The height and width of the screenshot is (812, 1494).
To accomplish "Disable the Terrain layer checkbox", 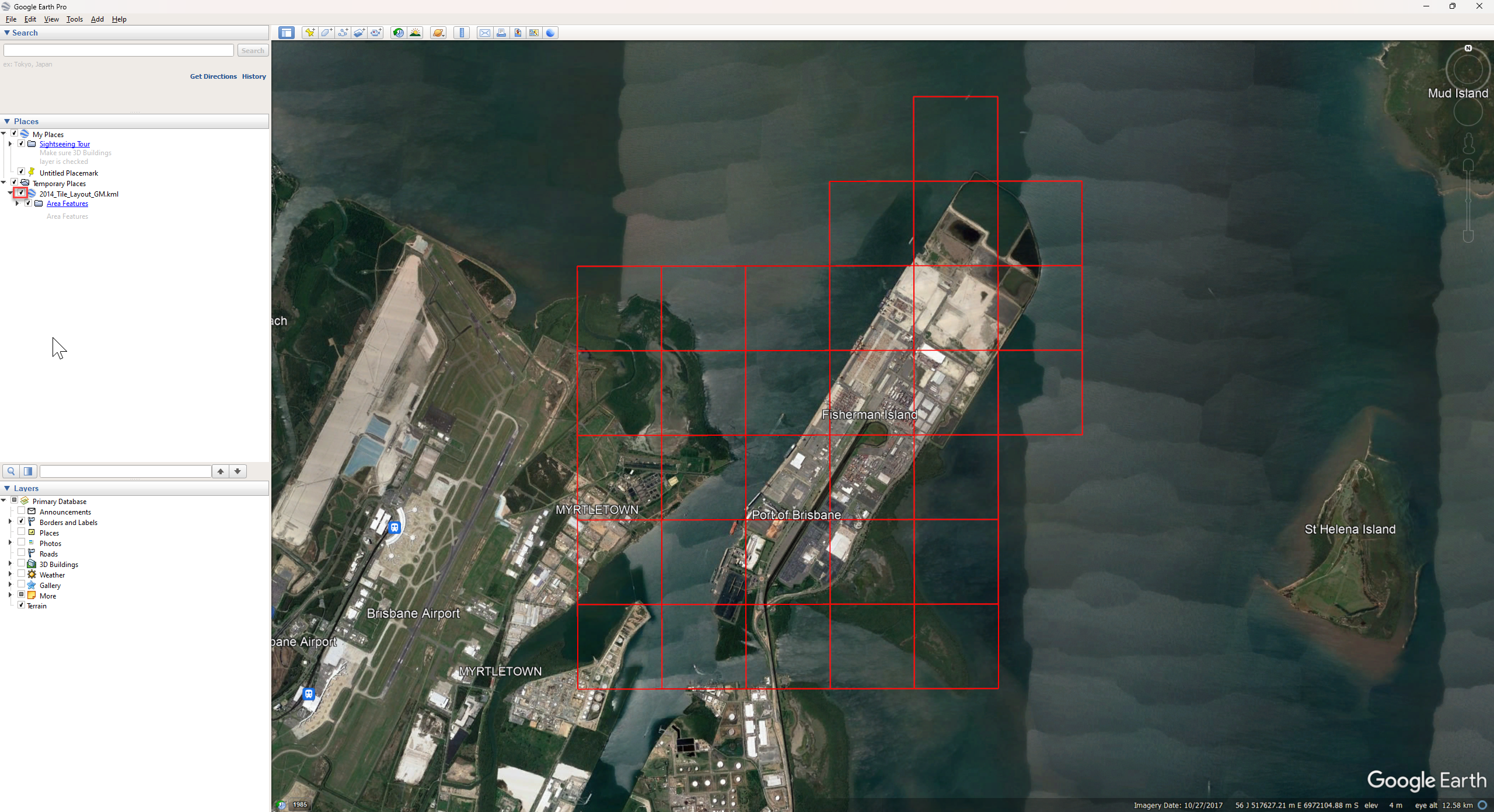I will click(x=22, y=605).
